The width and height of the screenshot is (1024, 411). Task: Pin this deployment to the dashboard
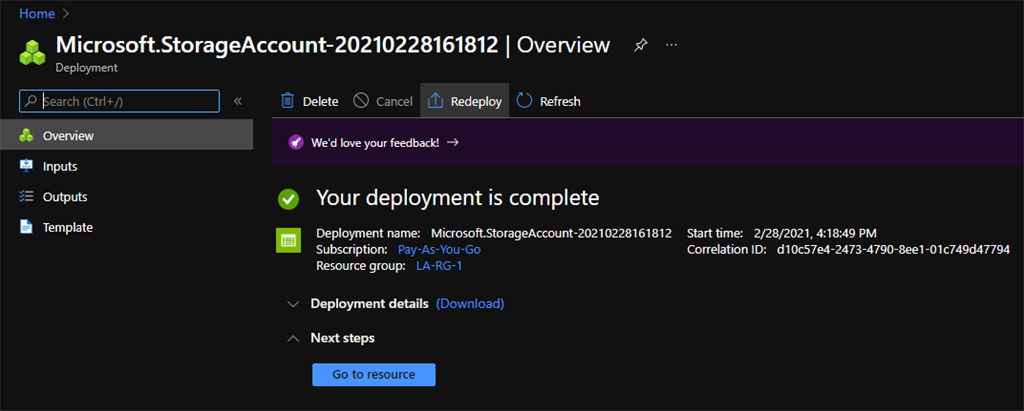pyautogui.click(x=641, y=46)
